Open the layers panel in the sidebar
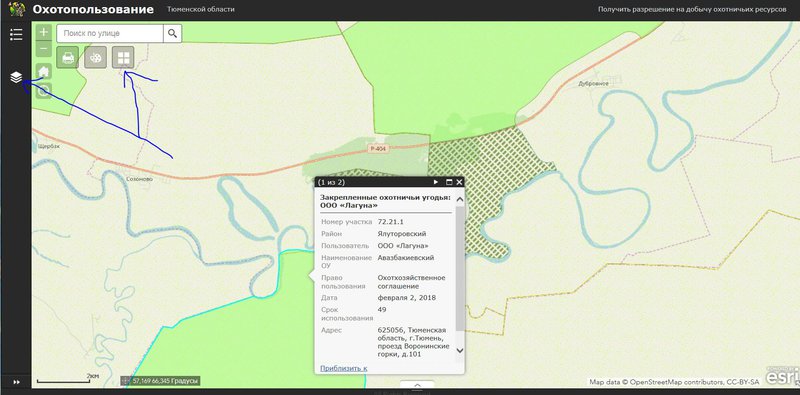This screenshot has width=800, height=395. [16, 78]
